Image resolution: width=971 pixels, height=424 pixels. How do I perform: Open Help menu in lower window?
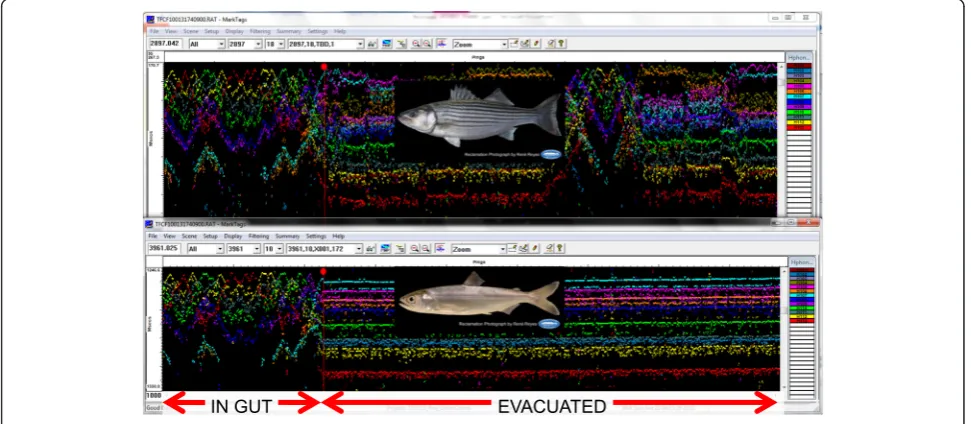tap(338, 236)
